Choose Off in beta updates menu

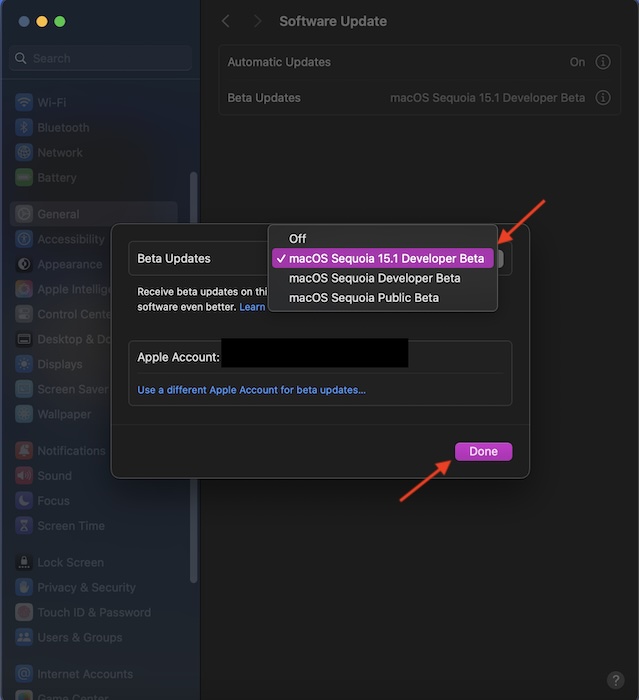coord(383,239)
